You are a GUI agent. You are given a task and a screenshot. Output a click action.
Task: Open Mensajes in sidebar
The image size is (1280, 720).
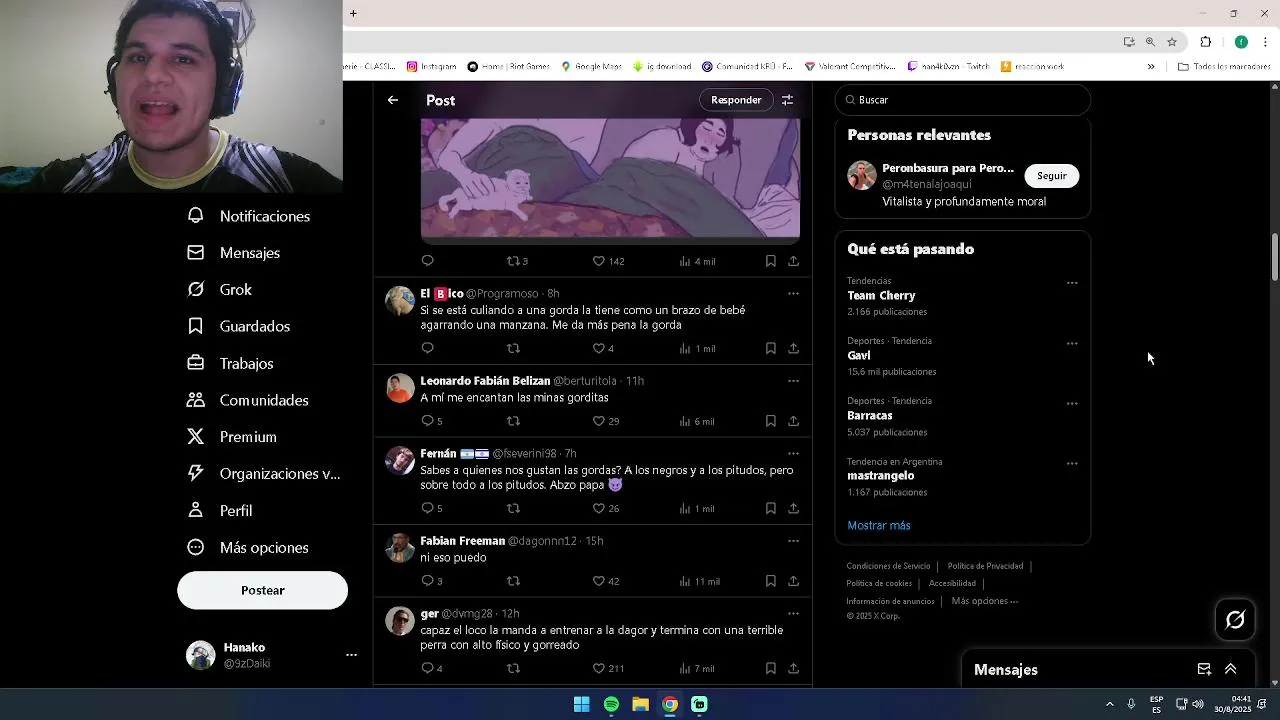(234, 253)
